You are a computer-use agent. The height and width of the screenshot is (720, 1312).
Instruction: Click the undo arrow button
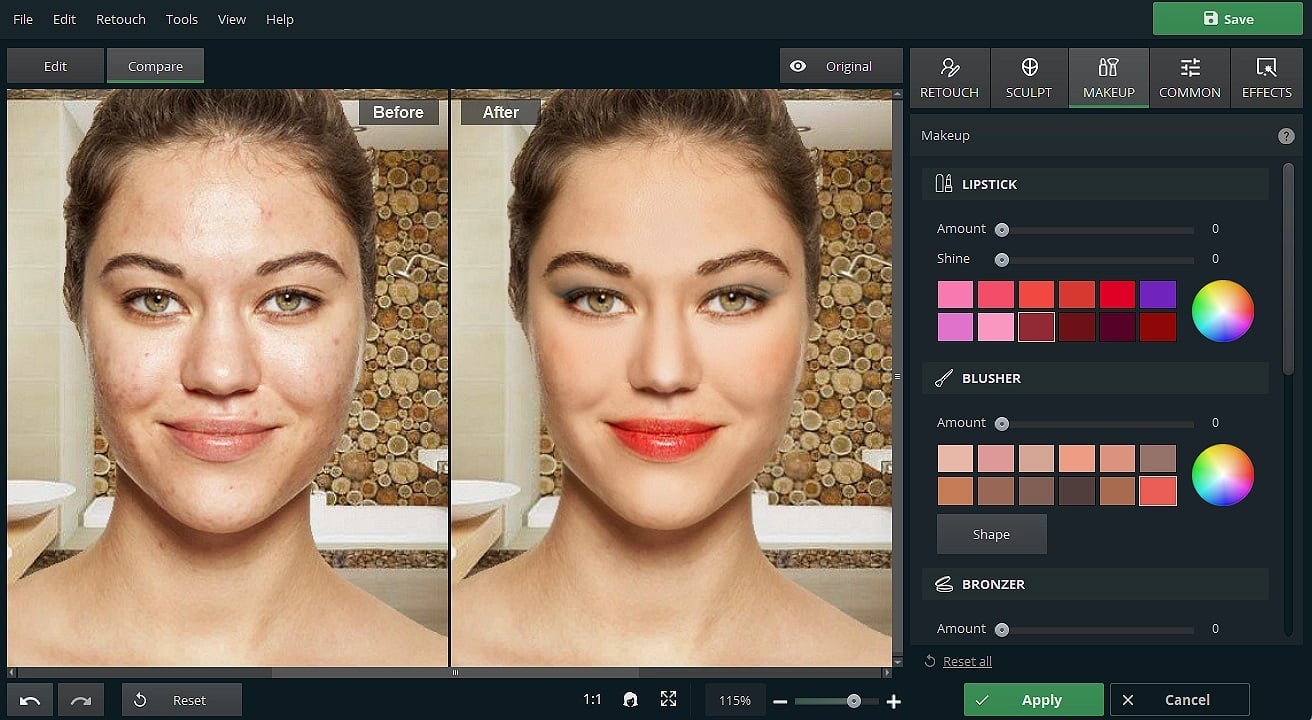[x=30, y=700]
